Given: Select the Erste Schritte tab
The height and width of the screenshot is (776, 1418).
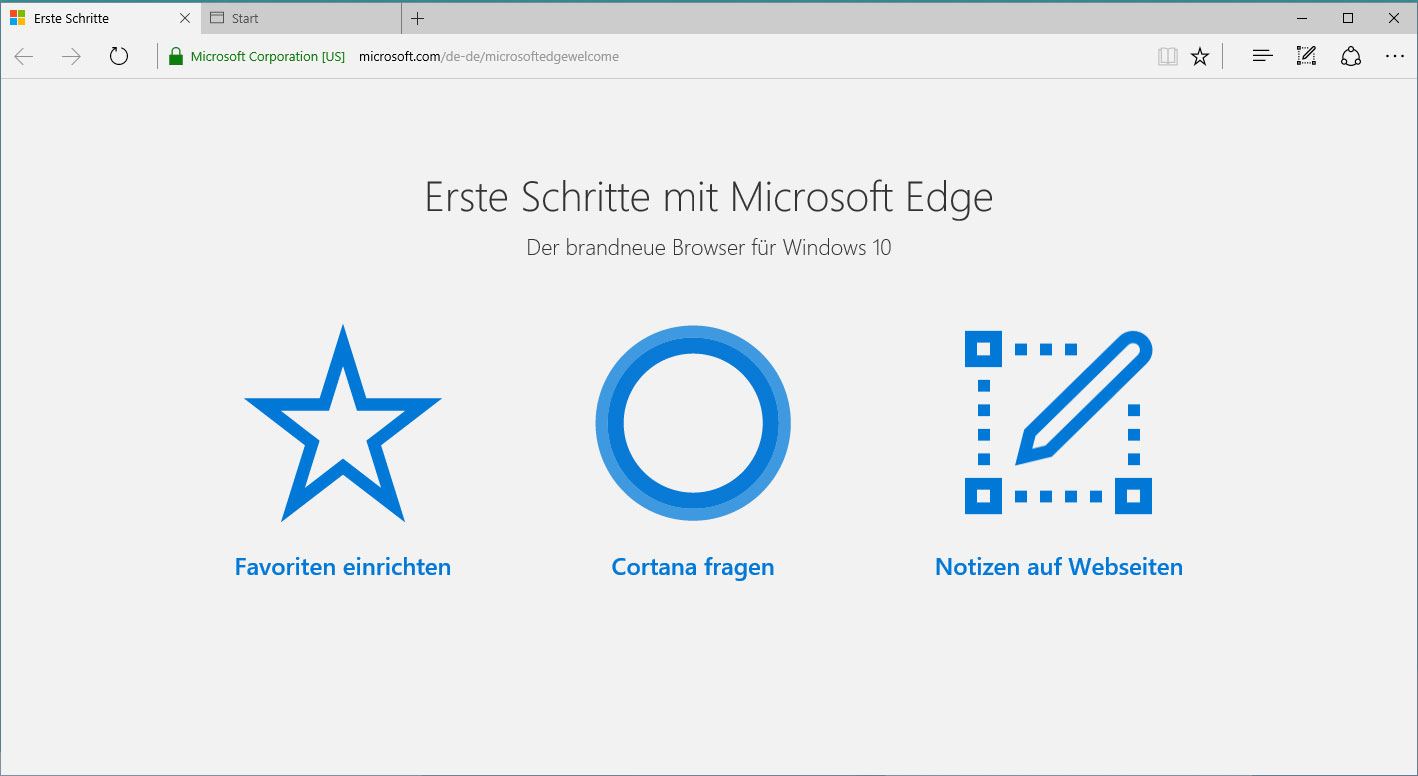Looking at the screenshot, I should (101, 18).
